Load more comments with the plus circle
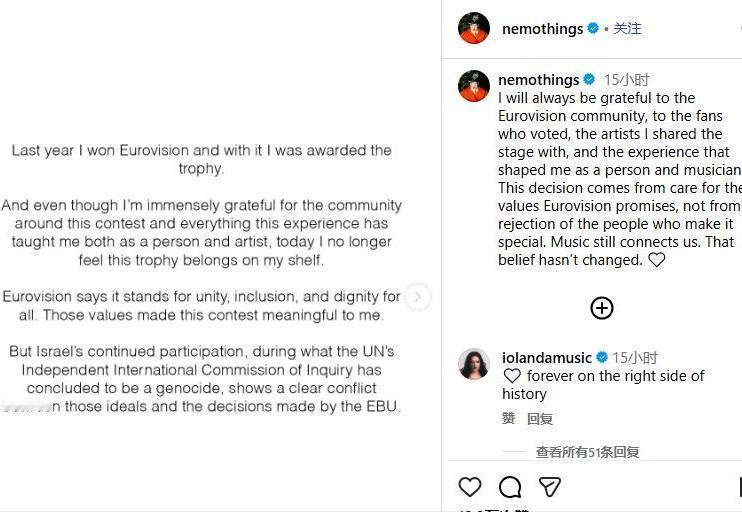 [x=601, y=308]
